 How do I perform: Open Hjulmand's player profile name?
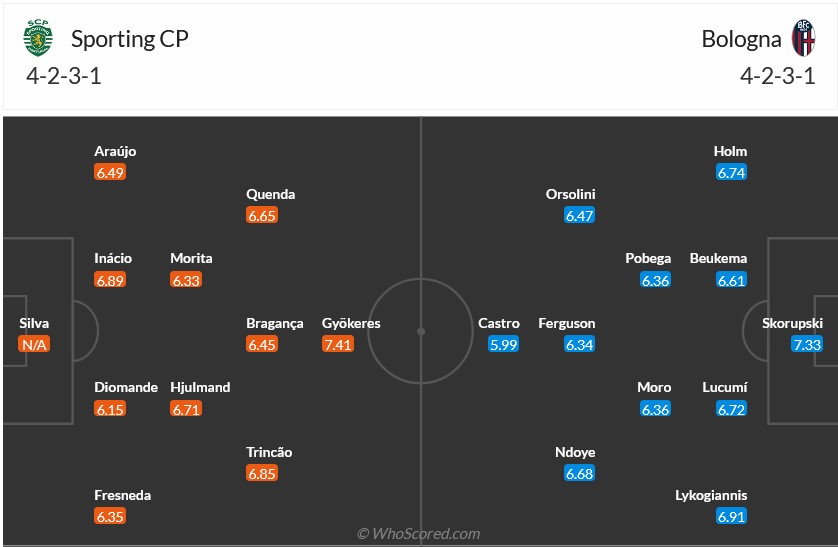(x=200, y=387)
